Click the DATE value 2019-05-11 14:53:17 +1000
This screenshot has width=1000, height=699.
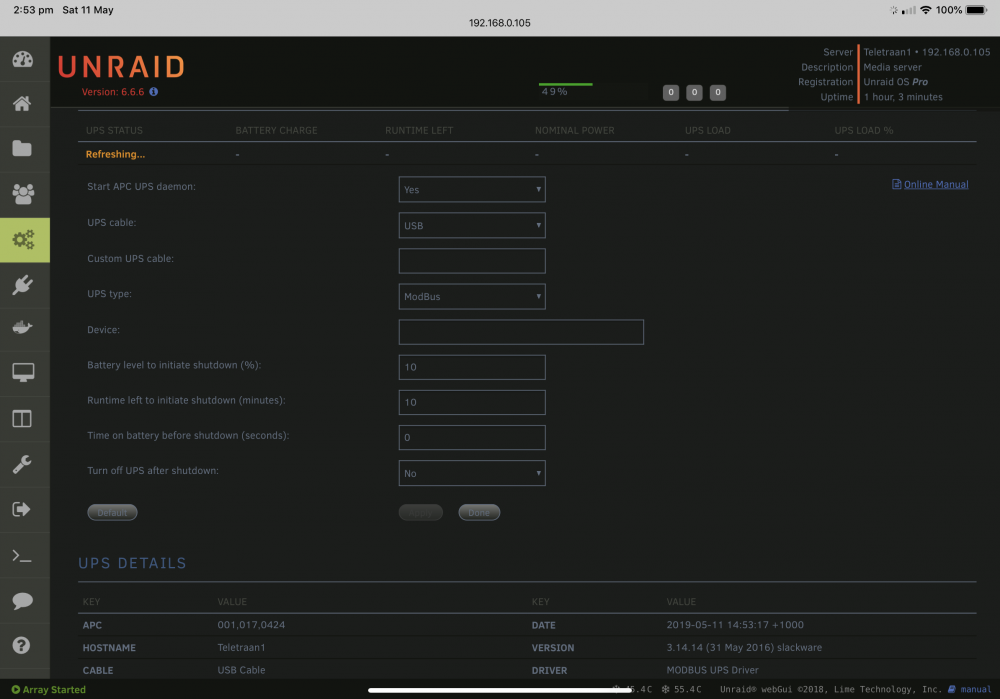click(735, 625)
